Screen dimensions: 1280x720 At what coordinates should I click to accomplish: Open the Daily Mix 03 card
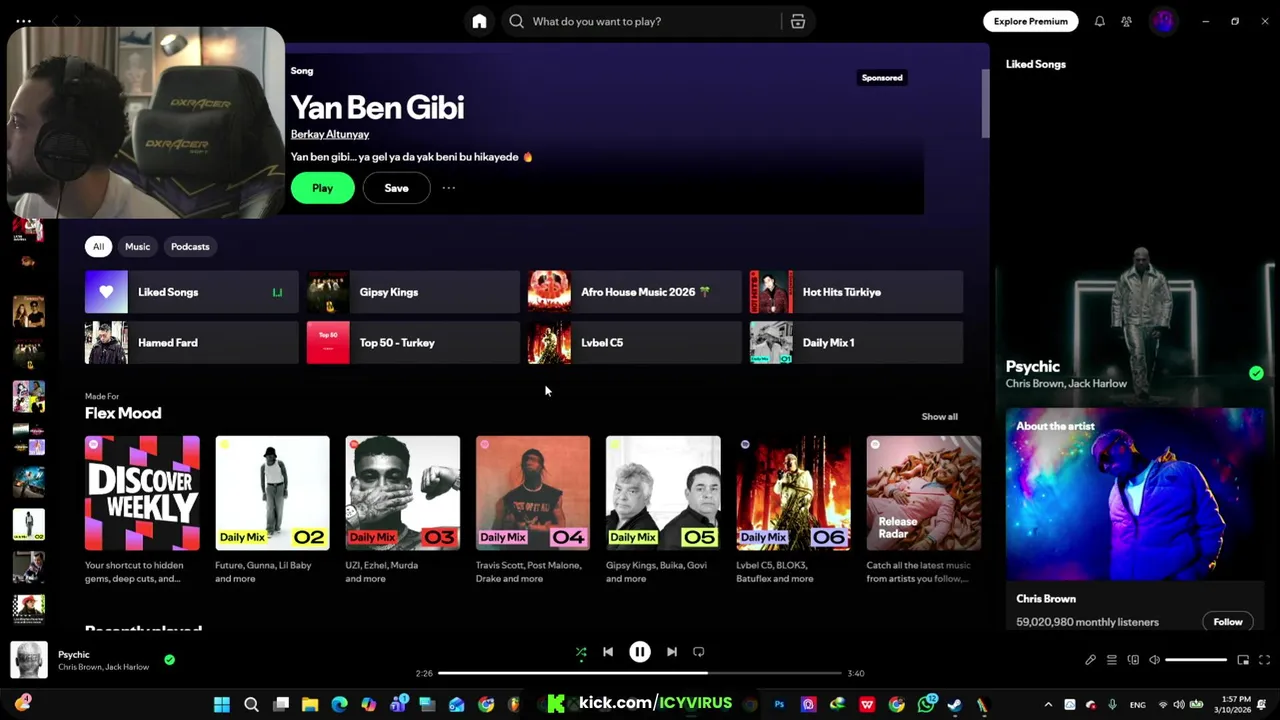point(402,509)
